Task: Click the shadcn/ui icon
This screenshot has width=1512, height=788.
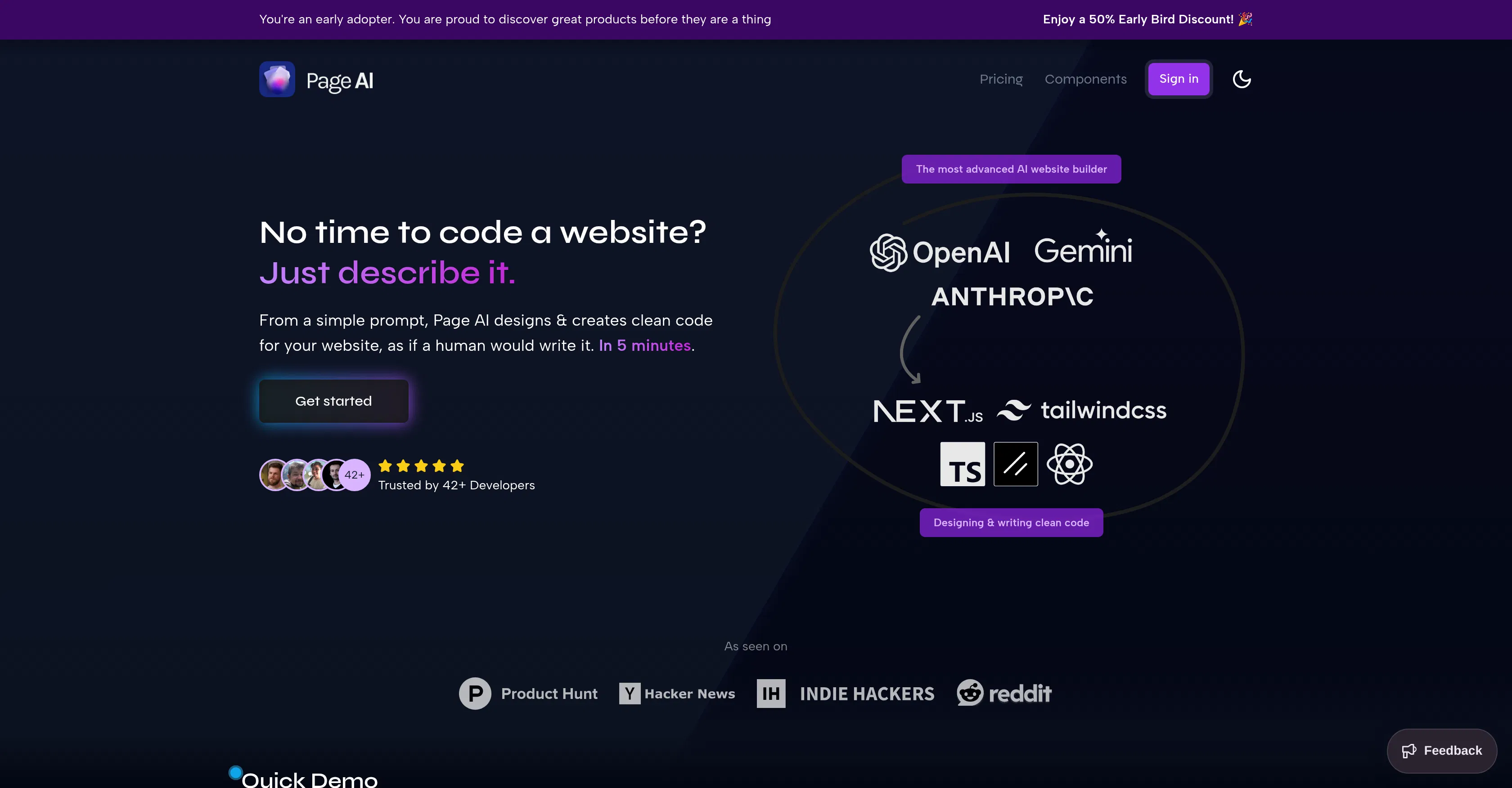Action: pyautogui.click(x=1016, y=464)
